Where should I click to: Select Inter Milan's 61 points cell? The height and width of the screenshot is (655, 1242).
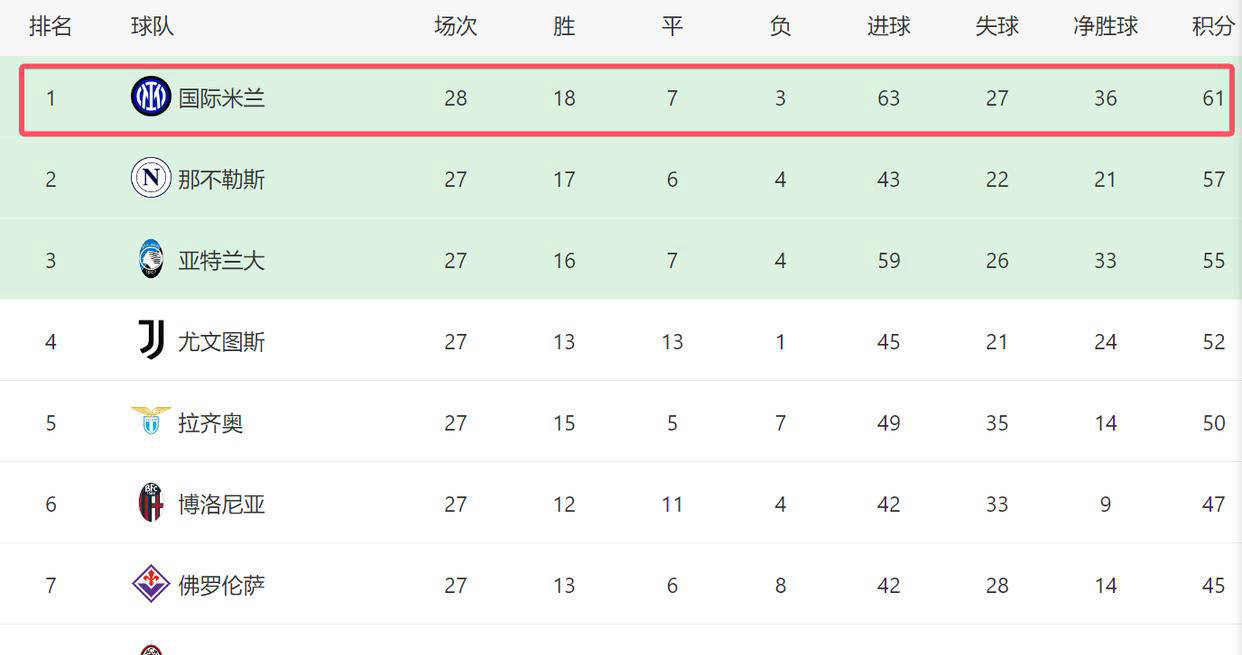[x=1214, y=98]
